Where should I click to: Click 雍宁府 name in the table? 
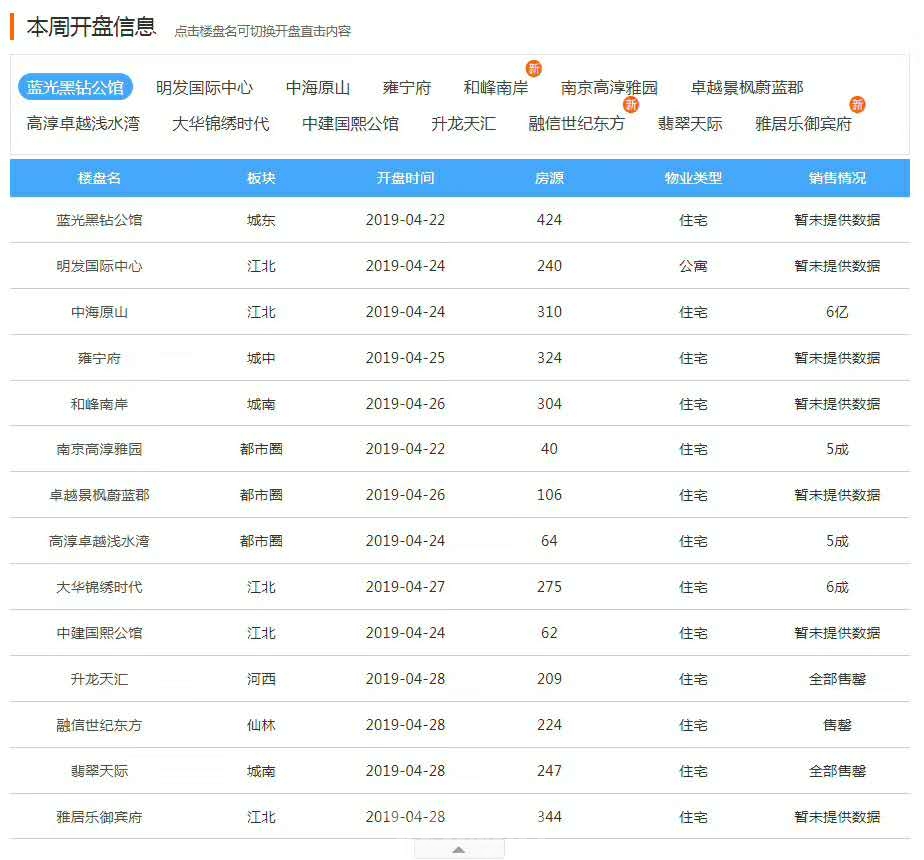point(99,358)
